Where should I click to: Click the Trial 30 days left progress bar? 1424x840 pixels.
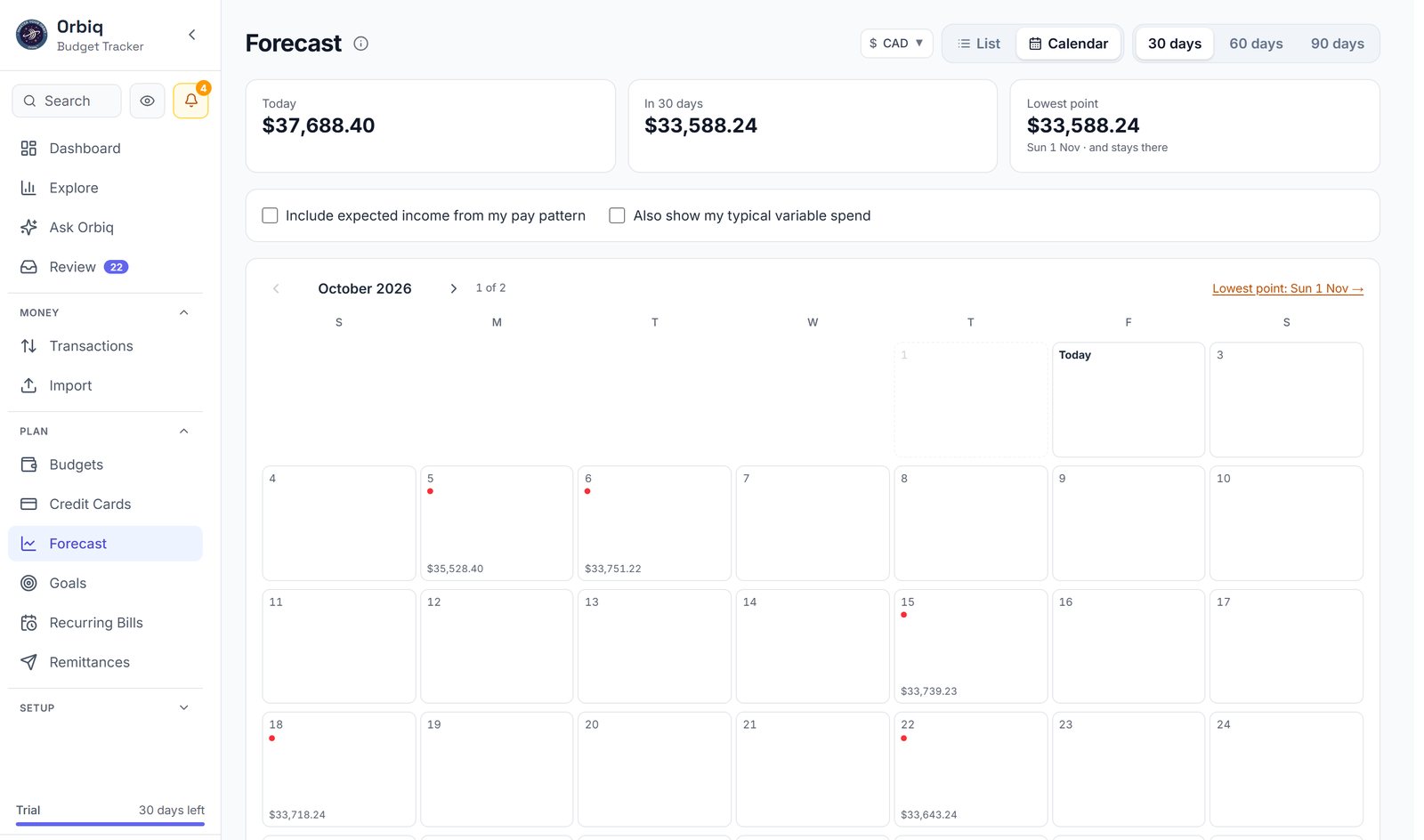tap(110, 824)
